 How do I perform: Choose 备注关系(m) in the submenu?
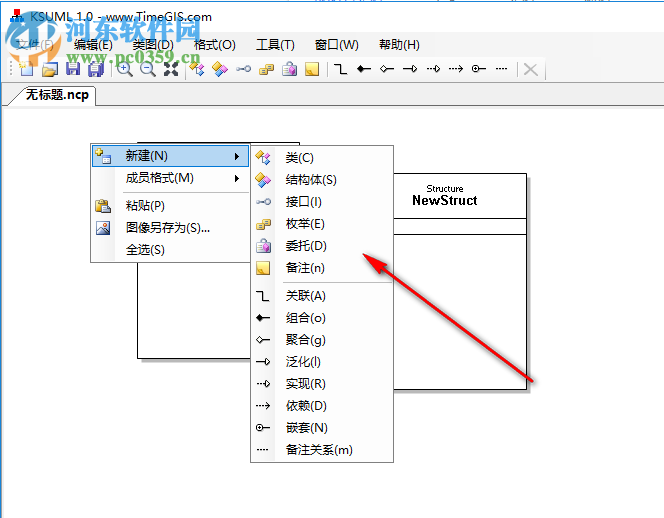pos(322,450)
